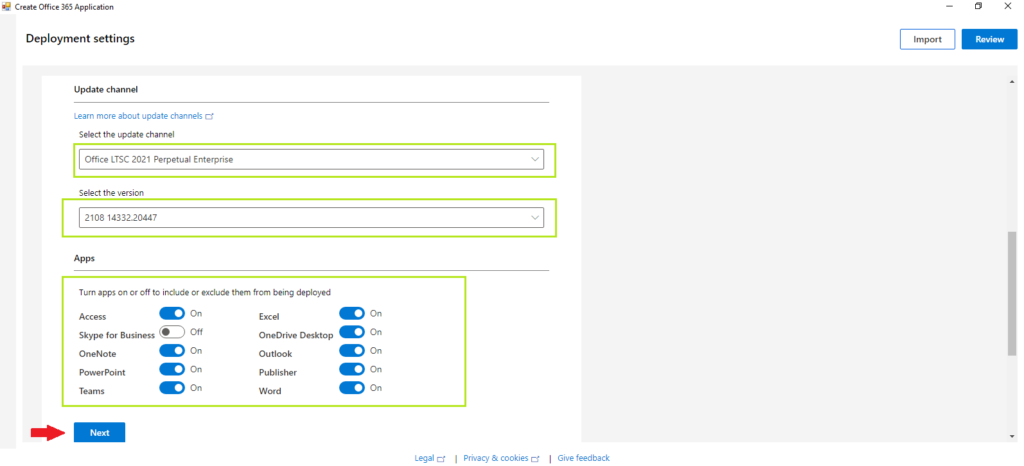Click the Review button

click(x=989, y=39)
